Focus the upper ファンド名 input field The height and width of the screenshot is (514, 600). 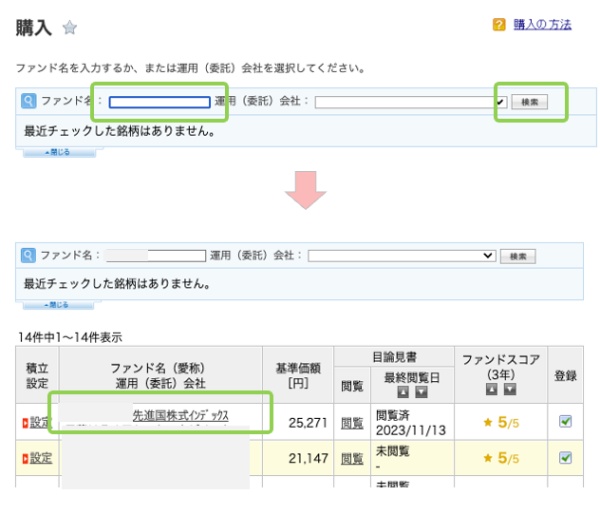pyautogui.click(x=159, y=102)
